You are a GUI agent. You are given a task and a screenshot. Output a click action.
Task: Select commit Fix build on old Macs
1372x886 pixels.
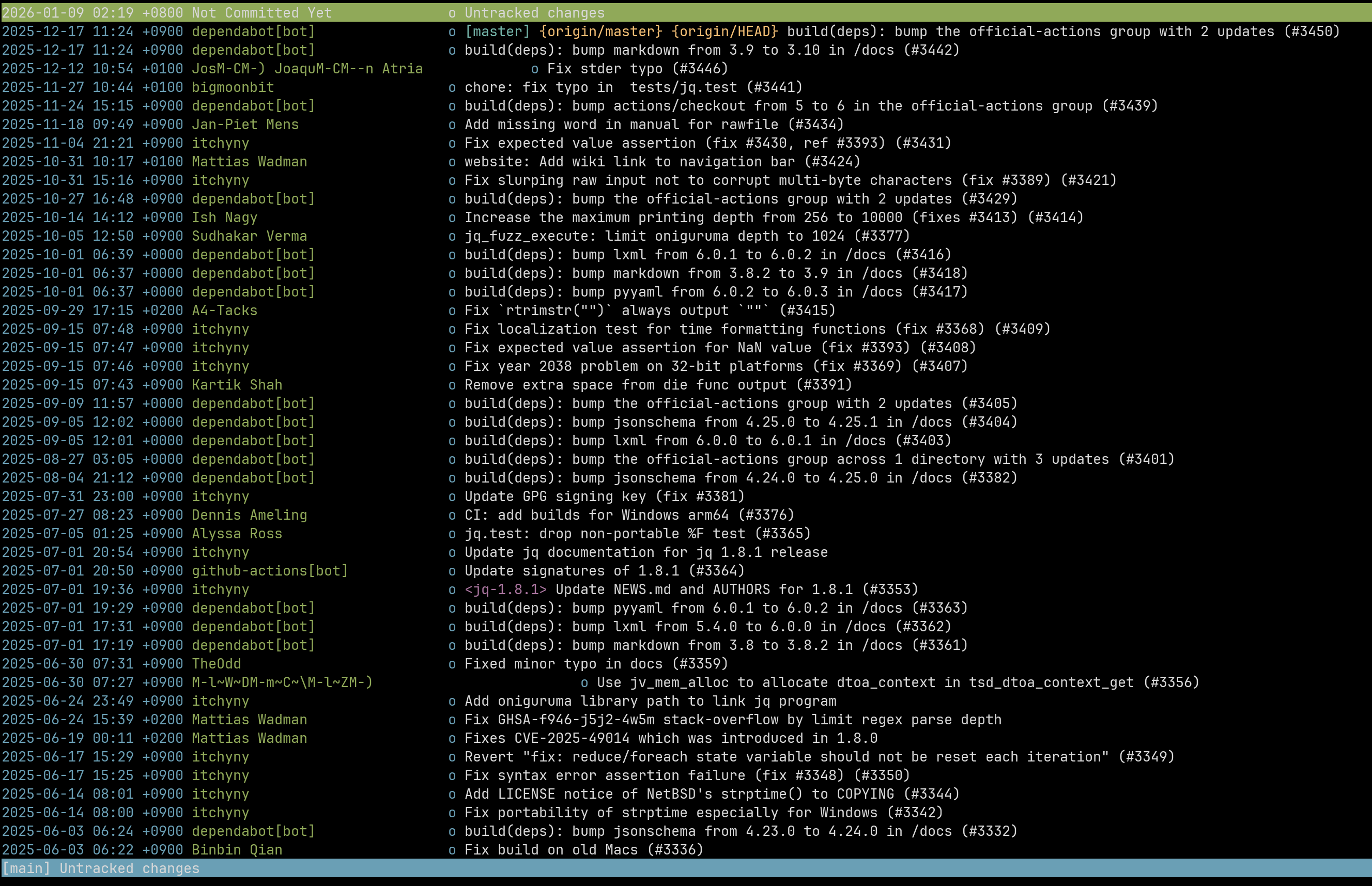tap(583, 850)
